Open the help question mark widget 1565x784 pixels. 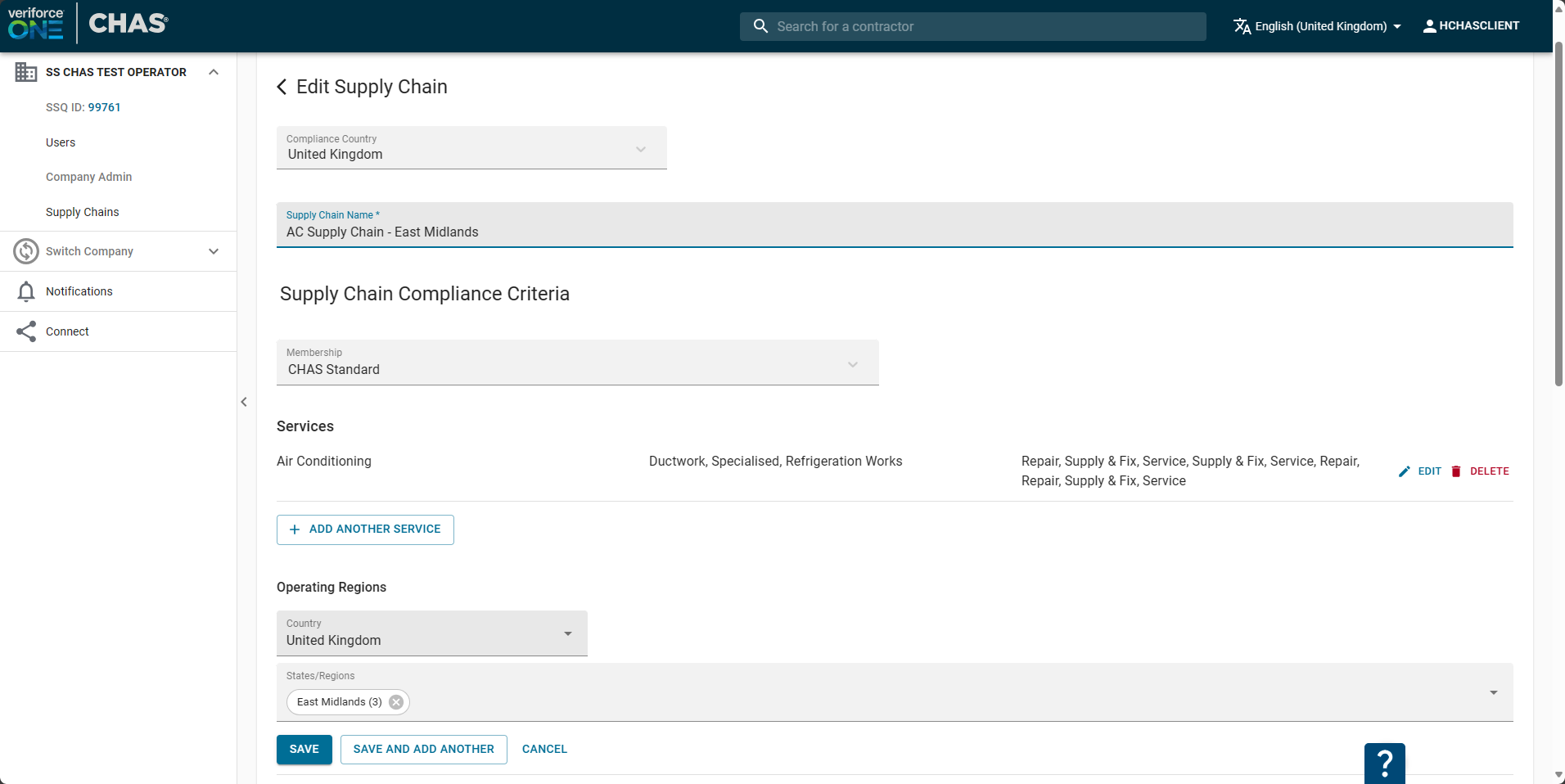[x=1384, y=763]
